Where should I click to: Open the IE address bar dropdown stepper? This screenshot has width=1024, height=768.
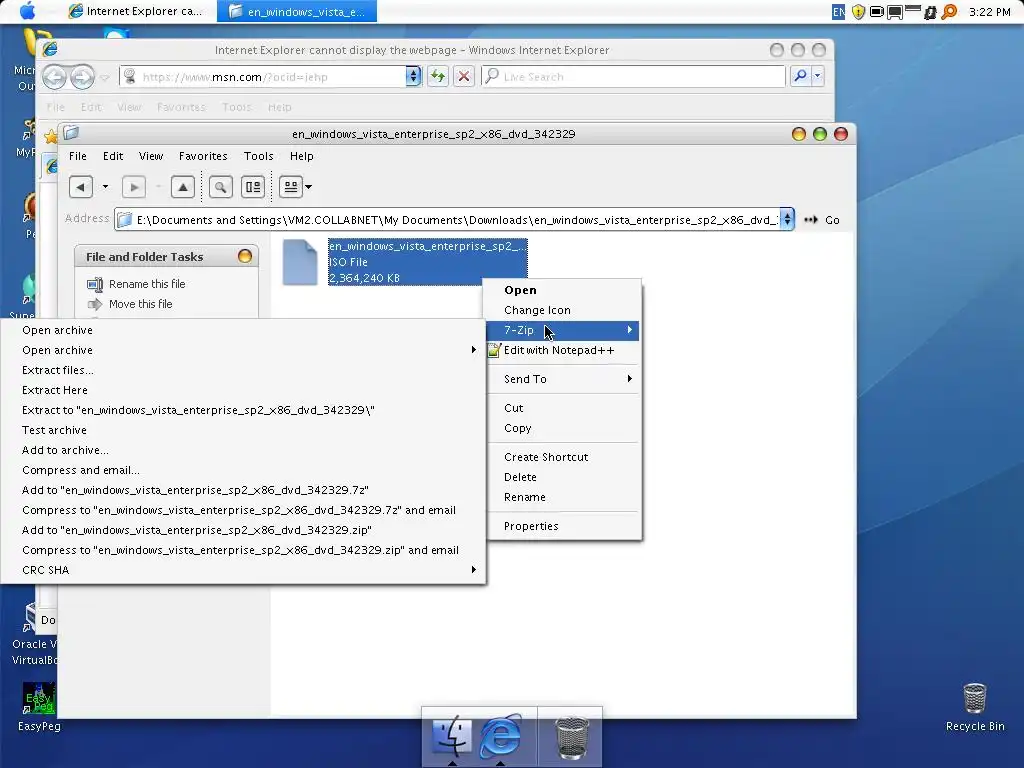413,76
